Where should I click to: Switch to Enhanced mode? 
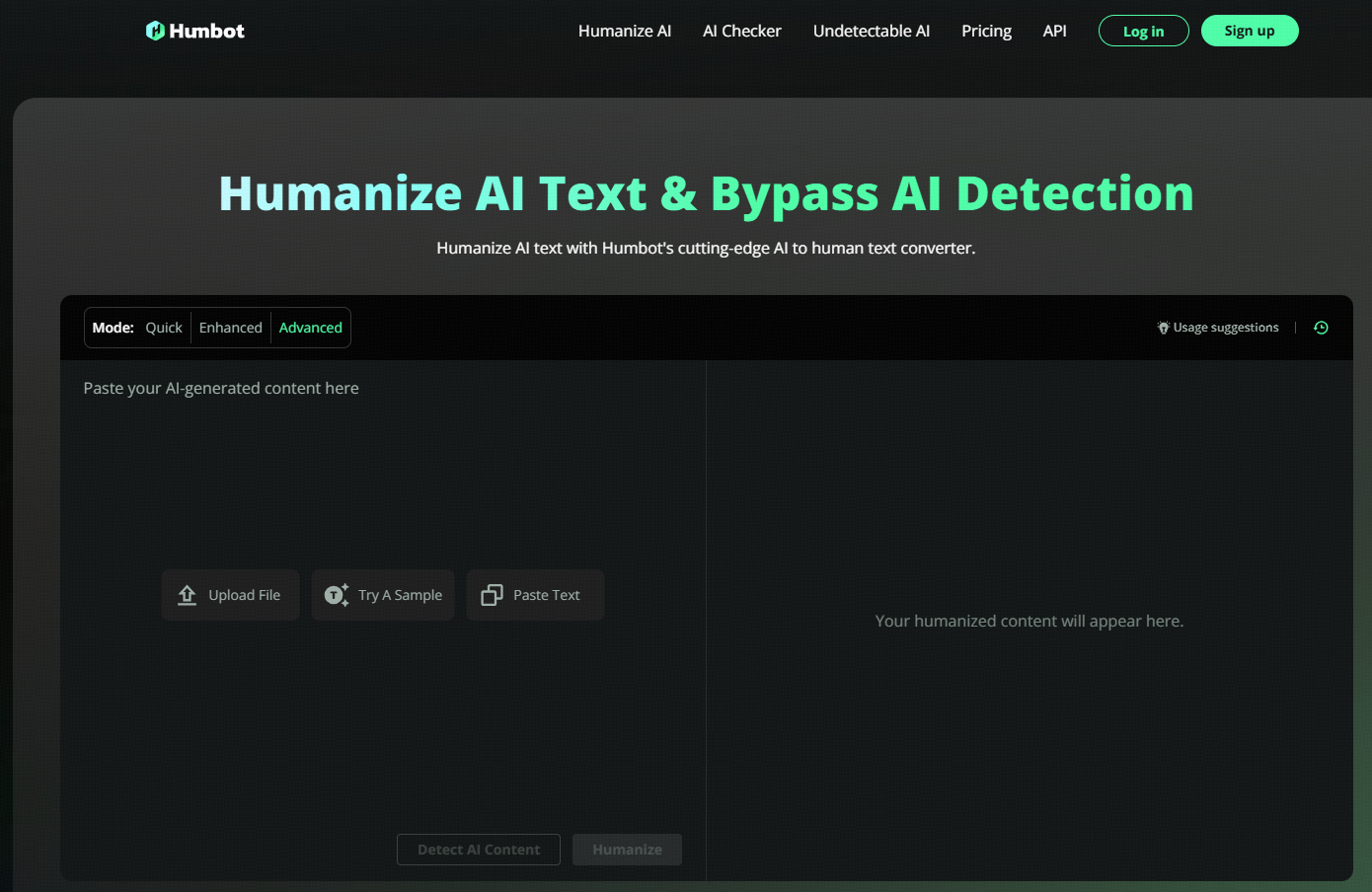coord(231,328)
